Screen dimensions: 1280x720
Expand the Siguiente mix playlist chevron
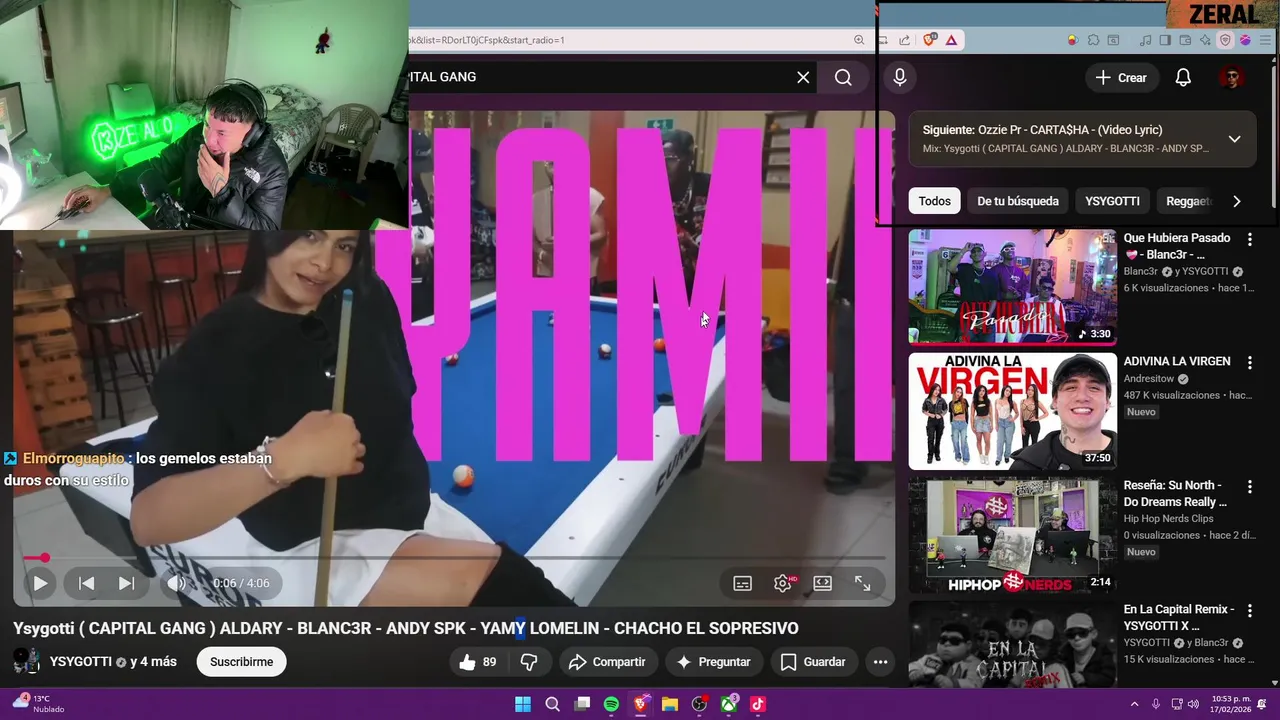click(x=1234, y=139)
